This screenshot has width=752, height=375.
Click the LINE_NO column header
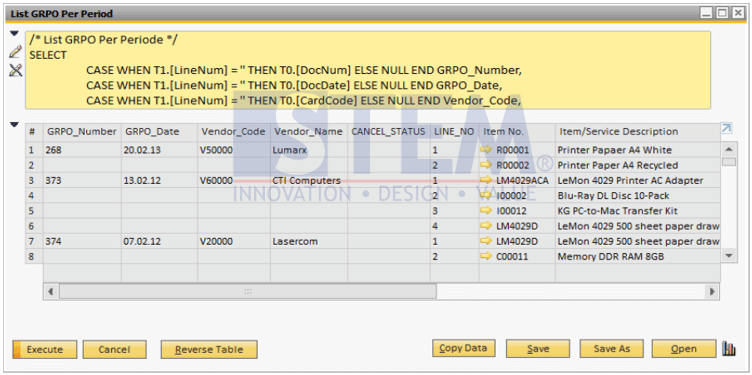(x=455, y=131)
